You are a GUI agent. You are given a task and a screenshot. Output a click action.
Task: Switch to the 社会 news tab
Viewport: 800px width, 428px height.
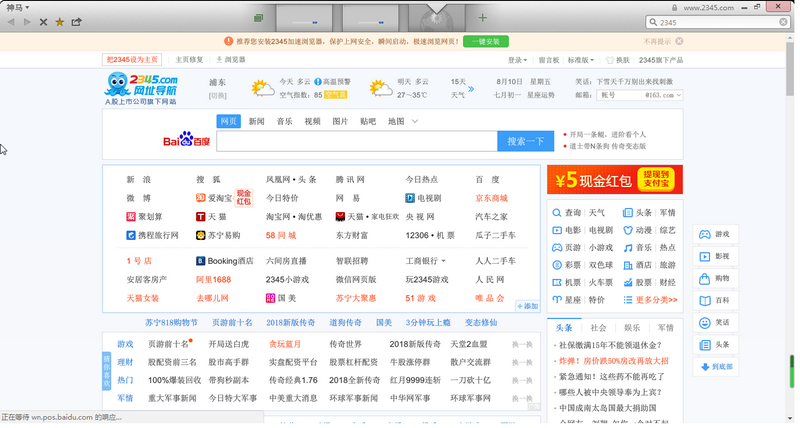click(598, 327)
